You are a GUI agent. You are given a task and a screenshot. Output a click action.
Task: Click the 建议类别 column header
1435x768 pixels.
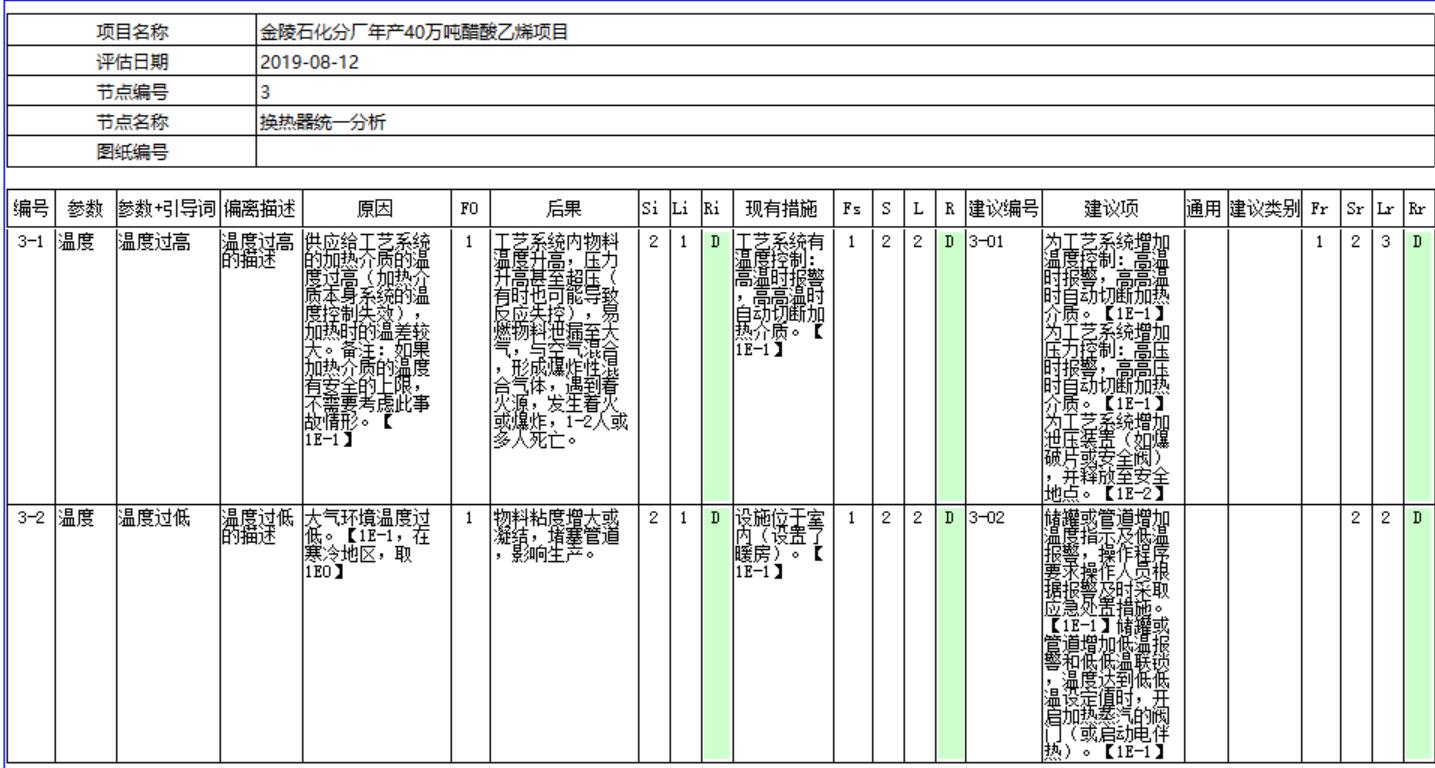pyautogui.click(x=1265, y=209)
